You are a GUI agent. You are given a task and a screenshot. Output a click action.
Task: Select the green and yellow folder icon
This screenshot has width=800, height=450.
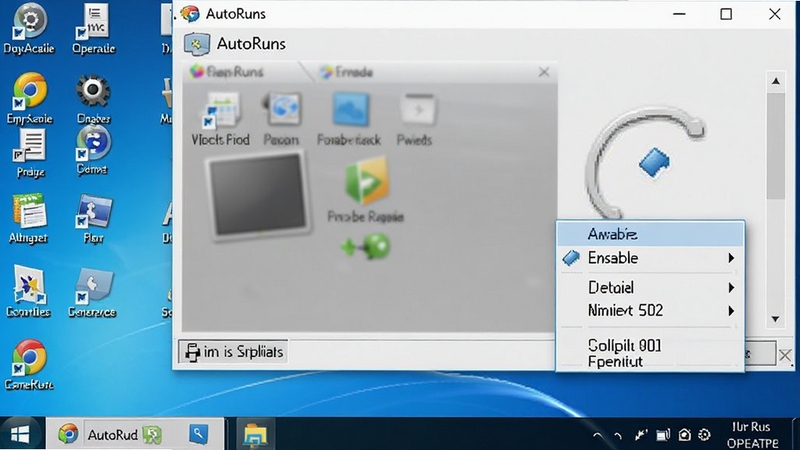[366, 181]
